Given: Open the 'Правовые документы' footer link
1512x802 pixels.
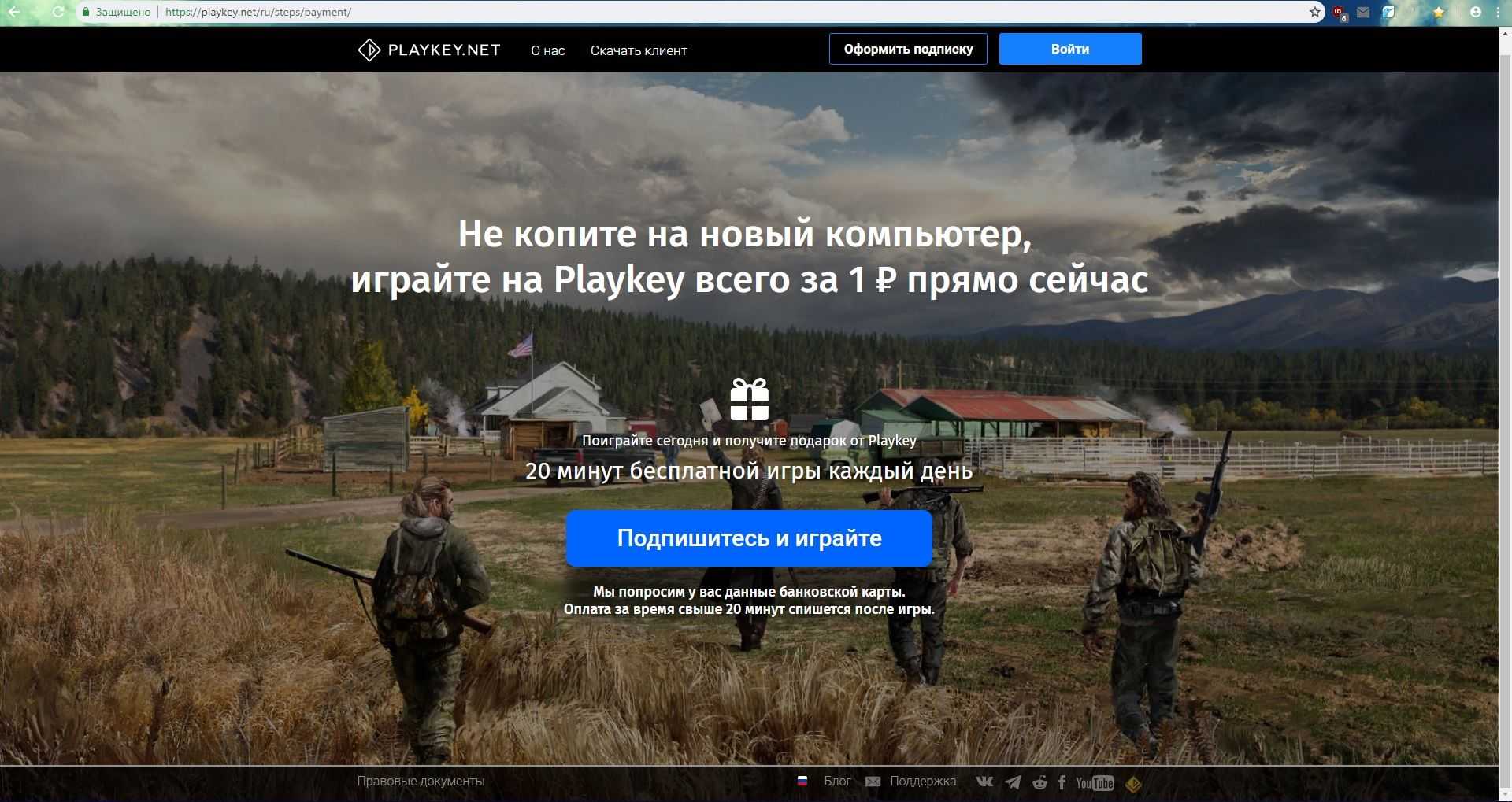Looking at the screenshot, I should [x=421, y=782].
